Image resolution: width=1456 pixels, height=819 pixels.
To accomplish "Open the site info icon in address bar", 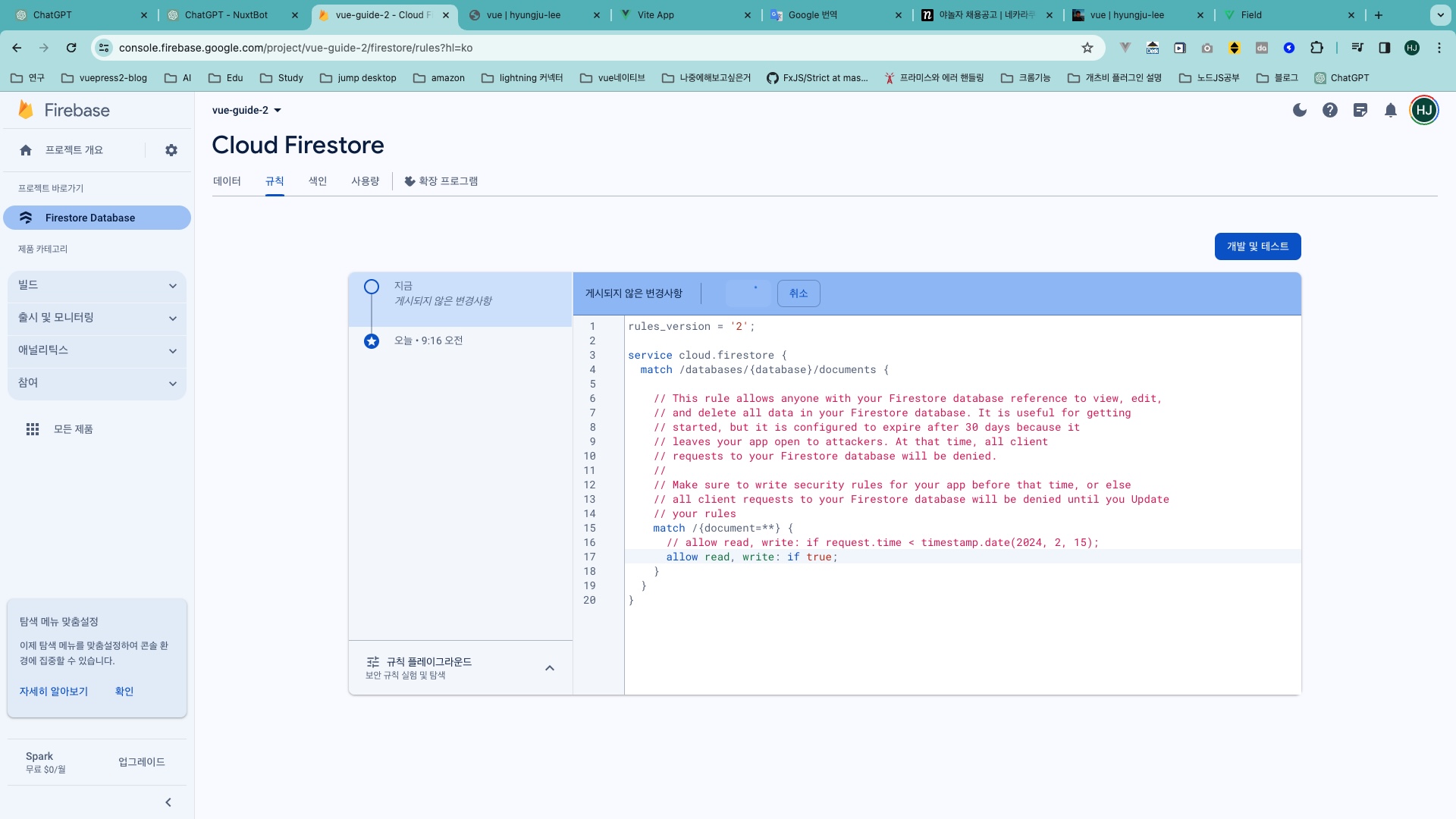I will coord(104,48).
